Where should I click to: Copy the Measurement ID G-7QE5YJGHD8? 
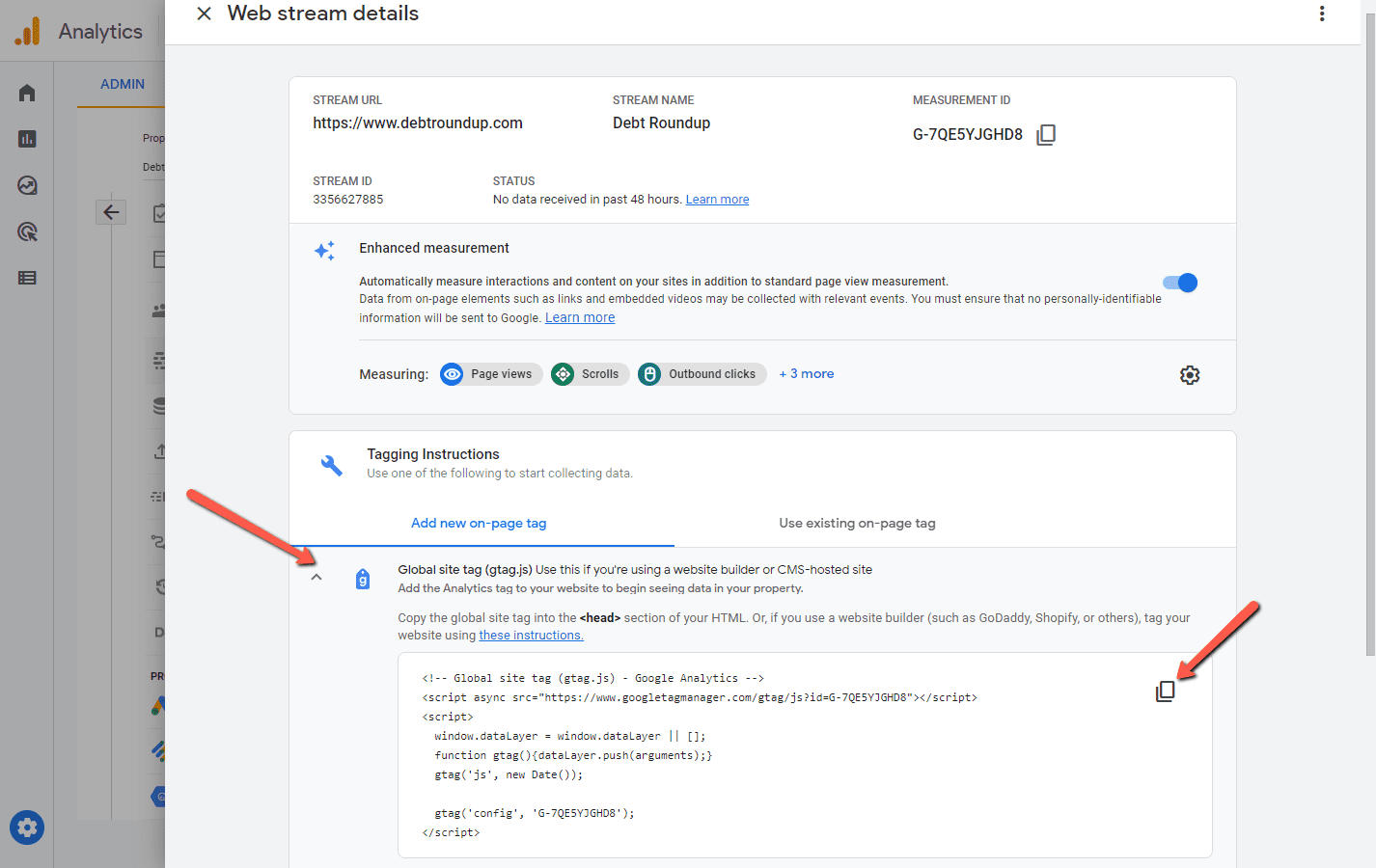1046,134
